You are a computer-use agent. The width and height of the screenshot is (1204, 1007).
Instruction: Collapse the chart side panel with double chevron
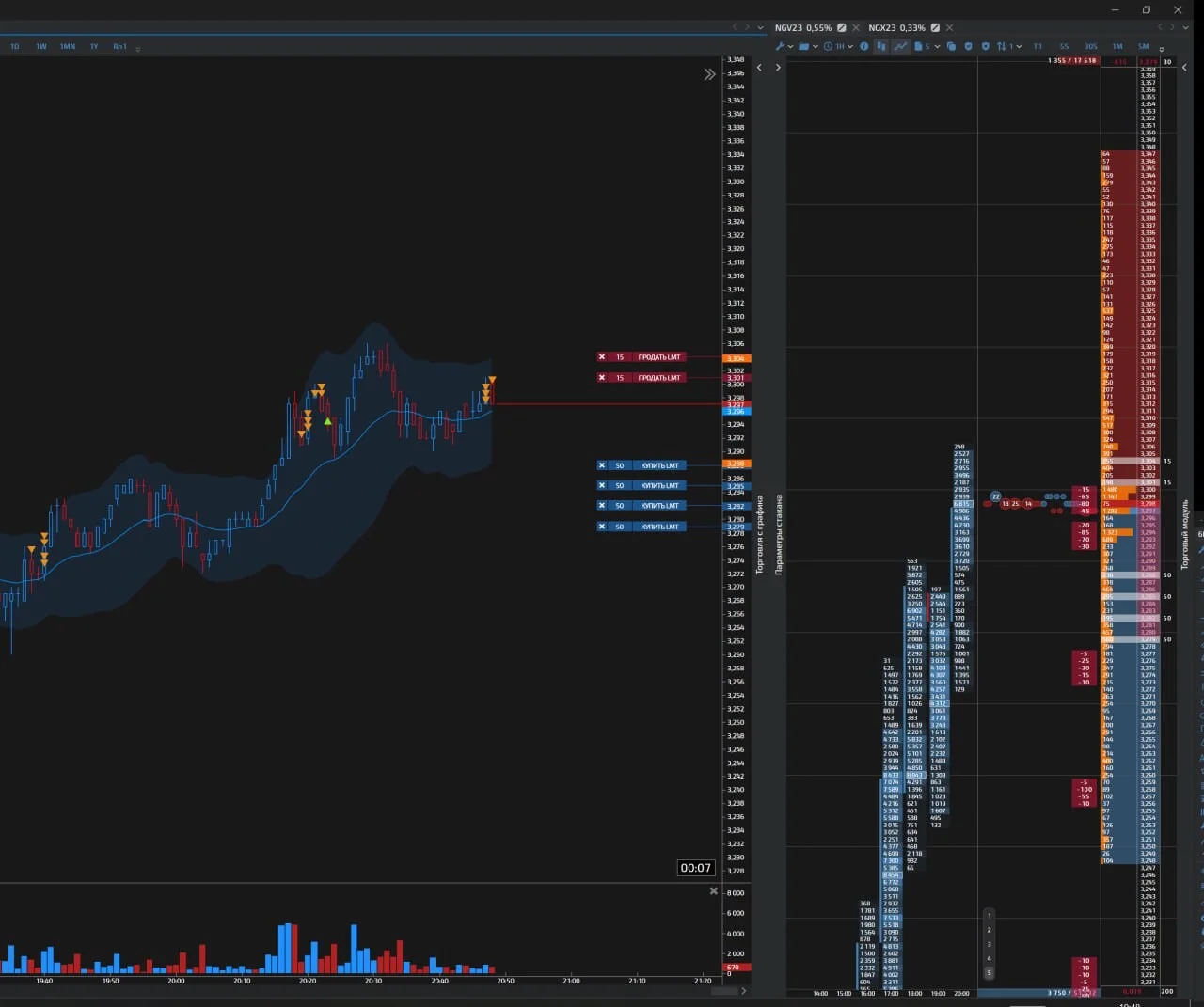pos(709,74)
